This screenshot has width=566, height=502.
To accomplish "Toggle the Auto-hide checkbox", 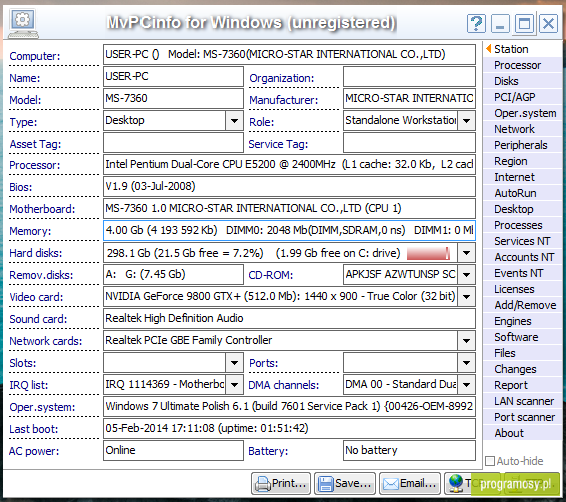I will point(490,461).
